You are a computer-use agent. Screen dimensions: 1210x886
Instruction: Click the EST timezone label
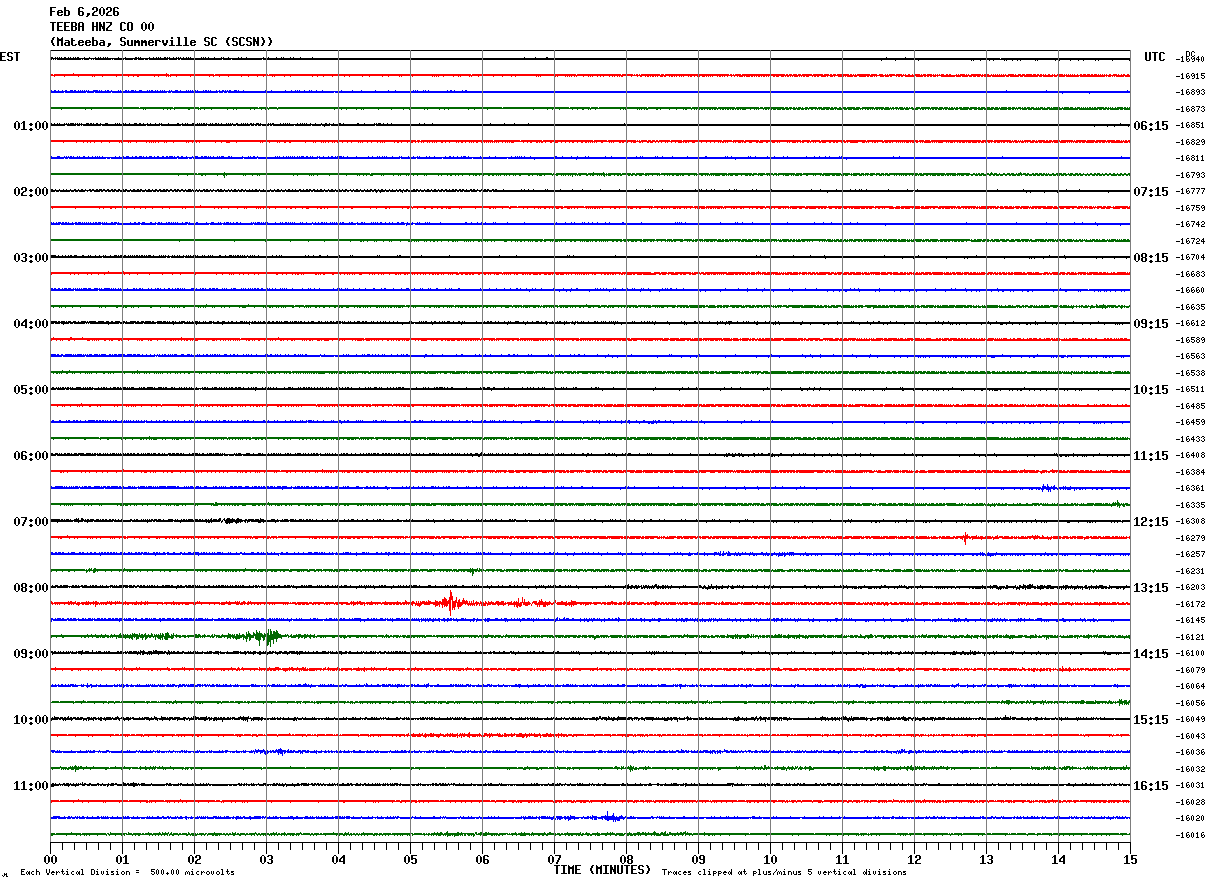coord(10,57)
